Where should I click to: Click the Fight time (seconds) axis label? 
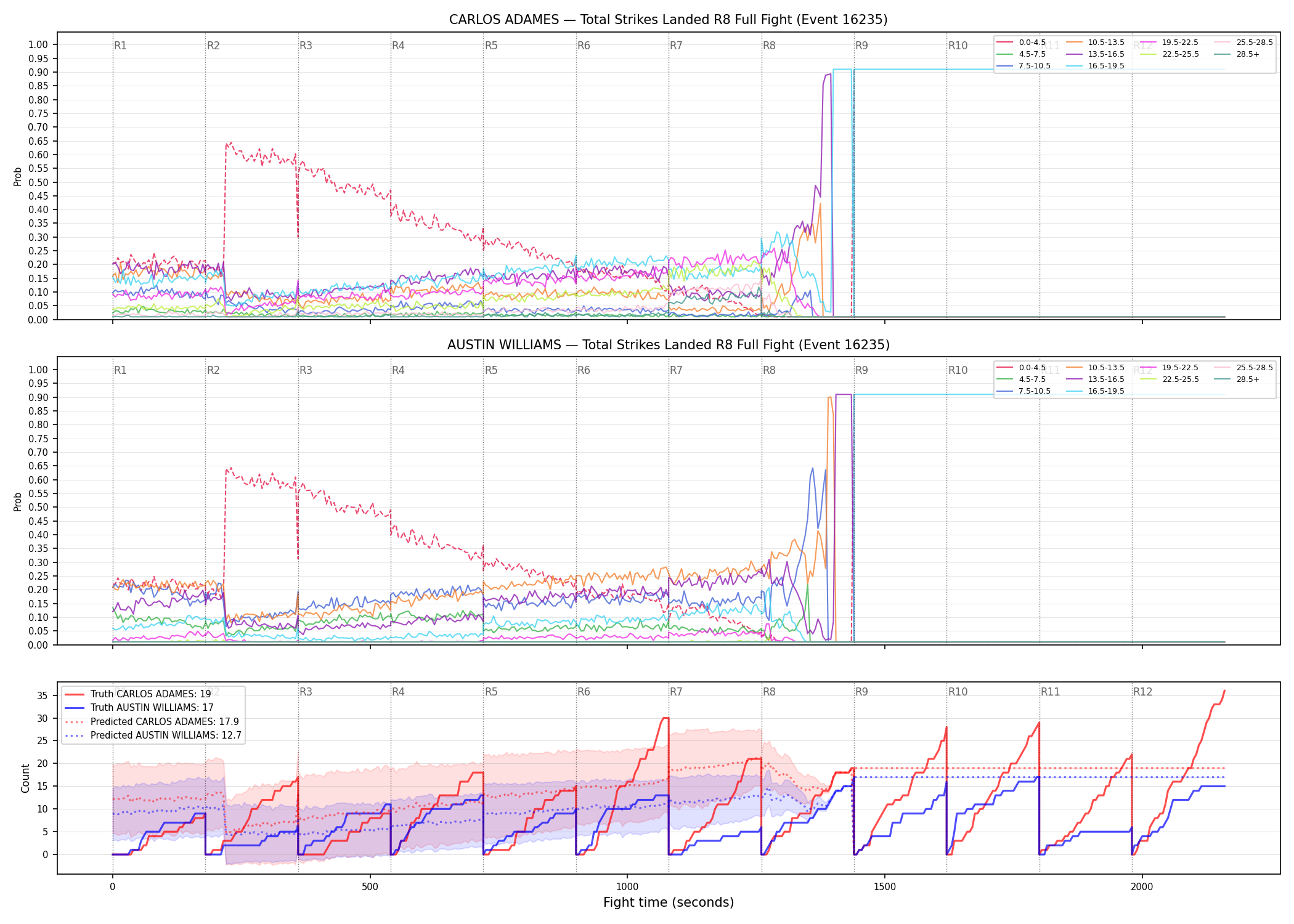pyautogui.click(x=669, y=902)
